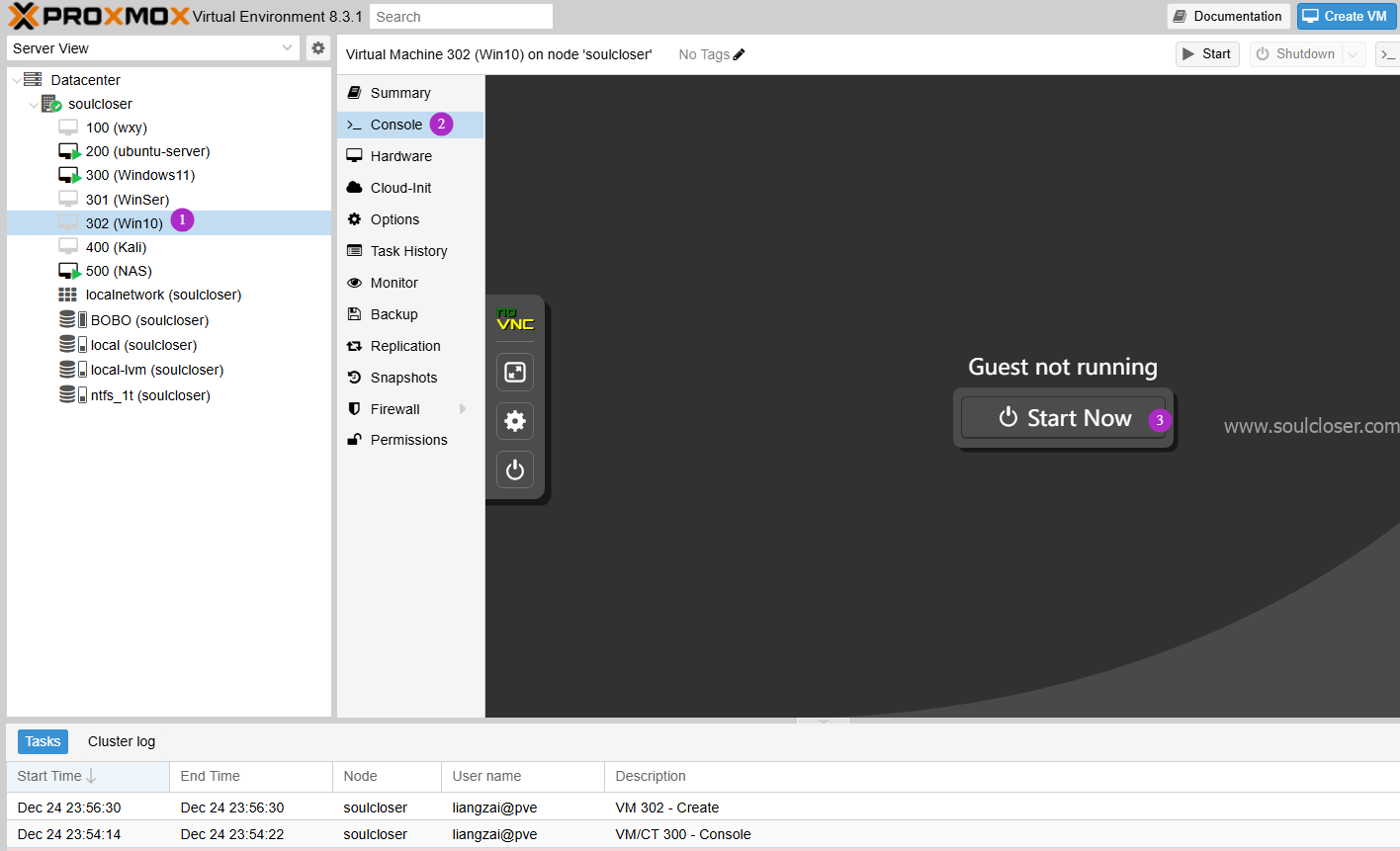The height and width of the screenshot is (851, 1400).
Task: Open noVNC settings gear
Action: [x=515, y=421]
